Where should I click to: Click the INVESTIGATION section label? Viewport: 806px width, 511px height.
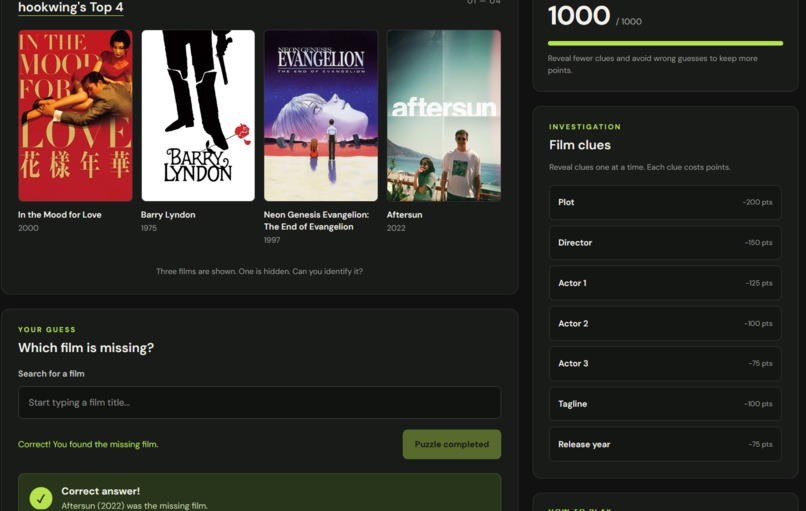585,127
